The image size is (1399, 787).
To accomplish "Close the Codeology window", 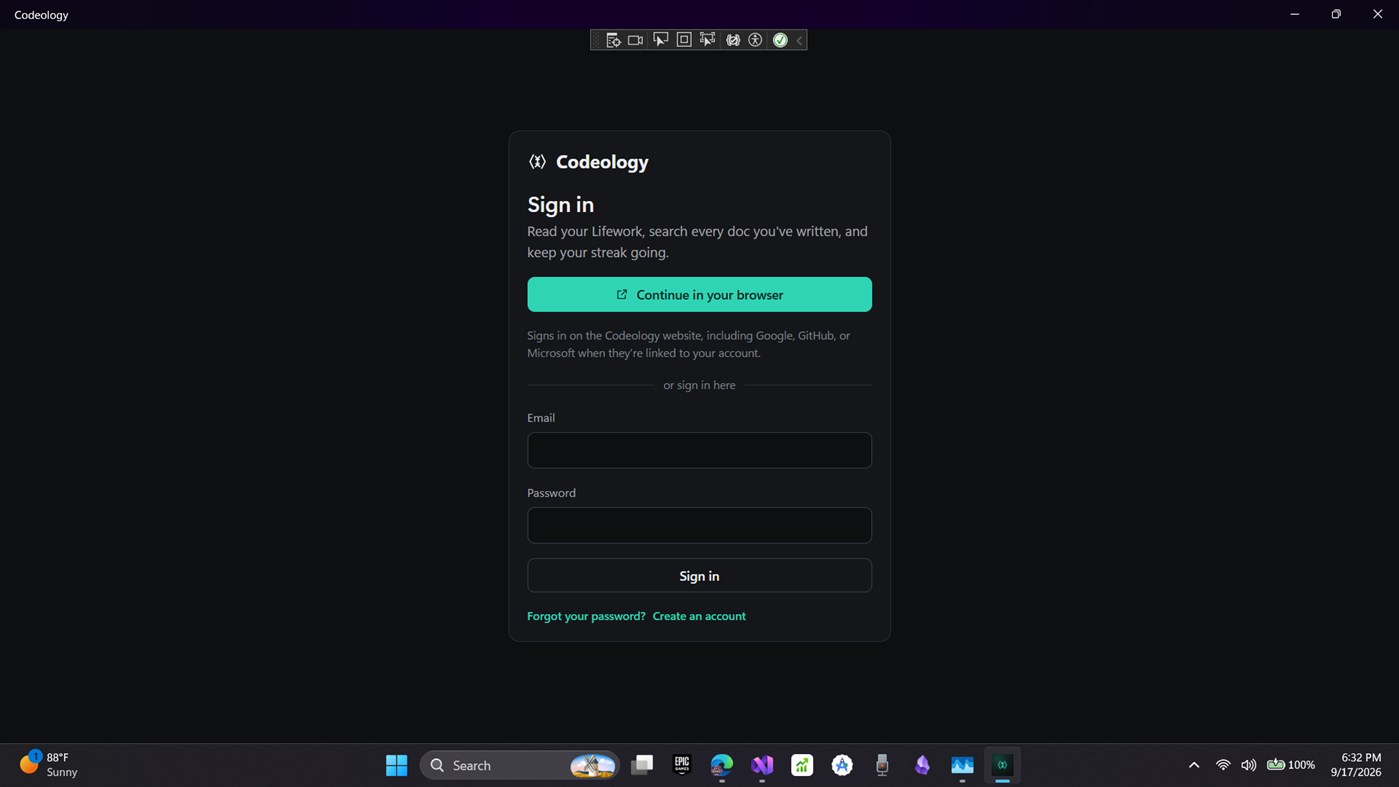I will tap(1377, 14).
